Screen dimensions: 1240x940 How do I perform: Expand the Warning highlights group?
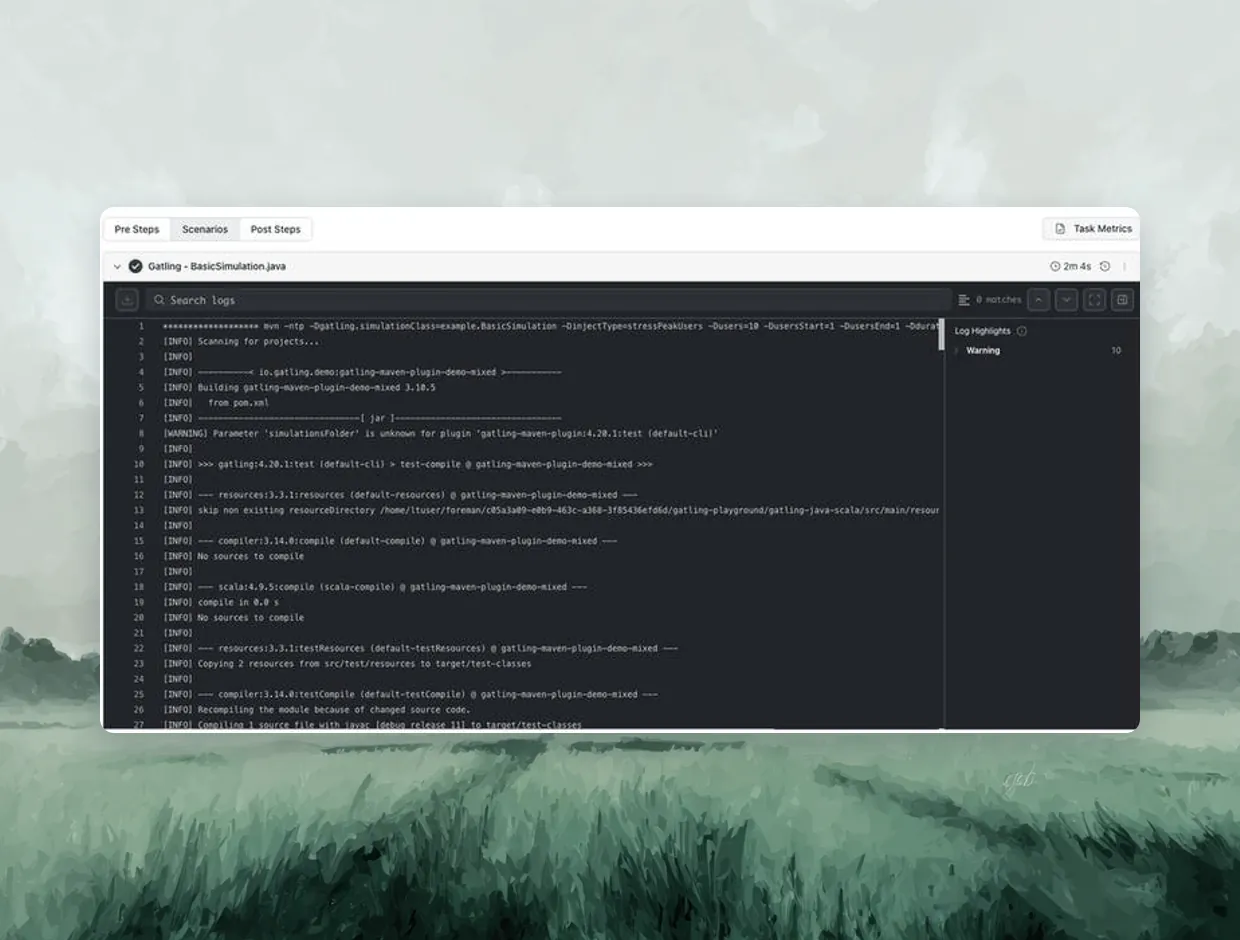click(x=958, y=351)
